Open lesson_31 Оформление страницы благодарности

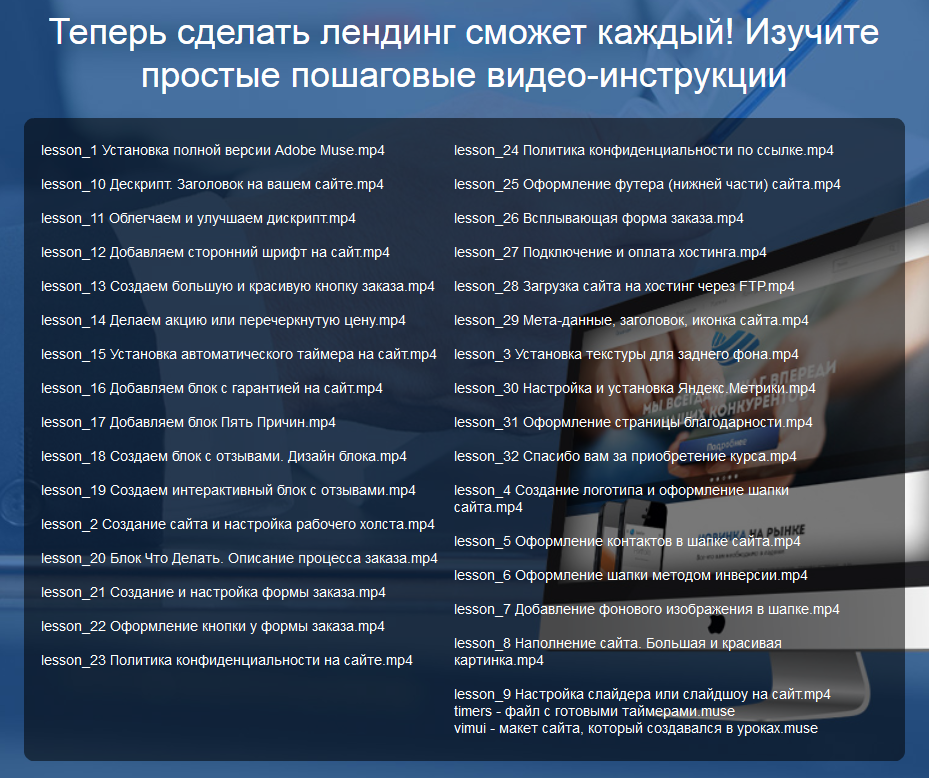(x=633, y=422)
